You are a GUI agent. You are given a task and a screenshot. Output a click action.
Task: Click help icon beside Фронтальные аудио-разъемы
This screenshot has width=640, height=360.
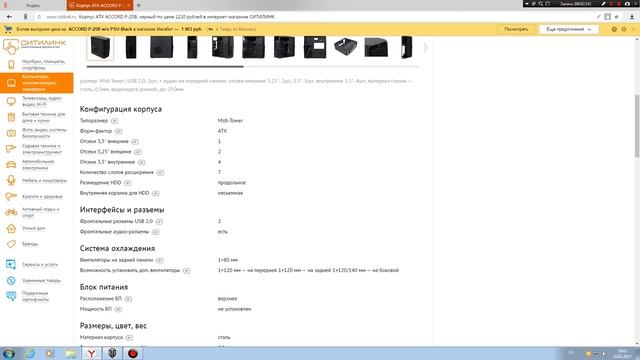coord(155,232)
